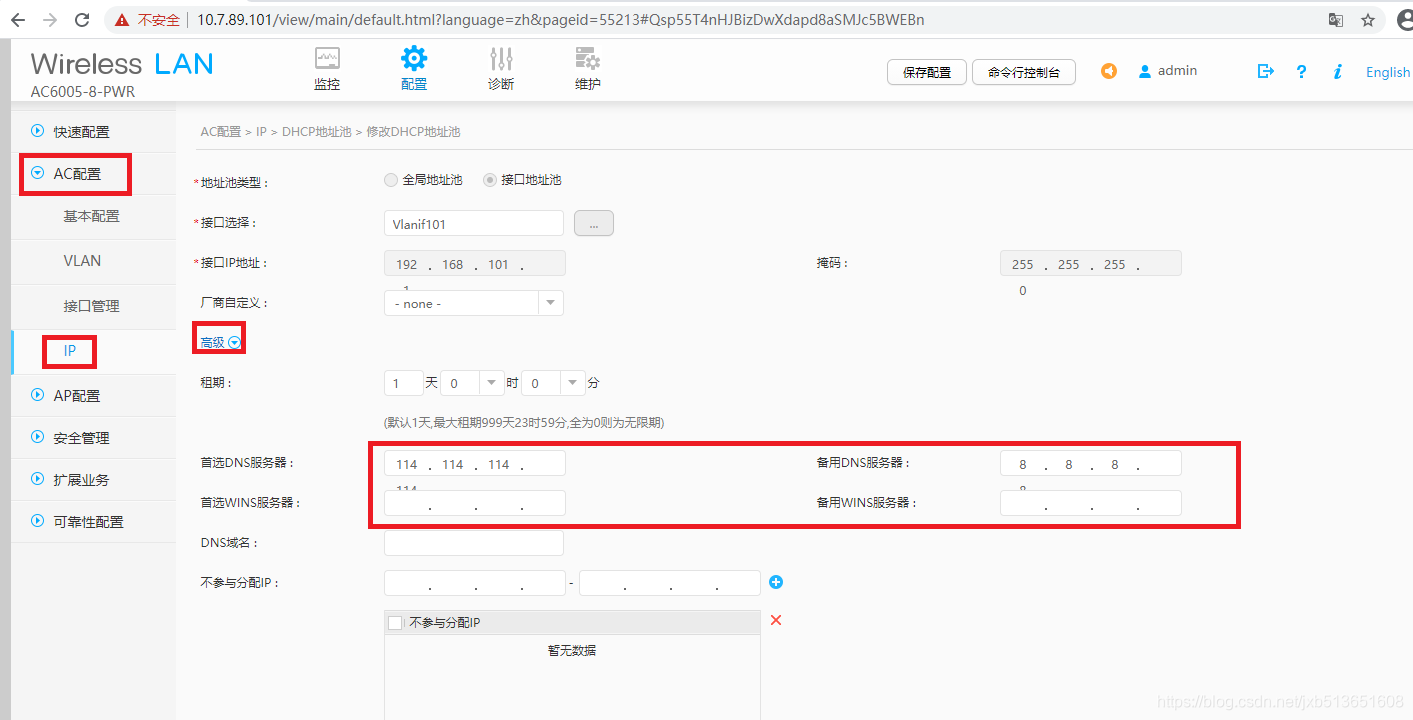Click the lease days input field

(403, 383)
